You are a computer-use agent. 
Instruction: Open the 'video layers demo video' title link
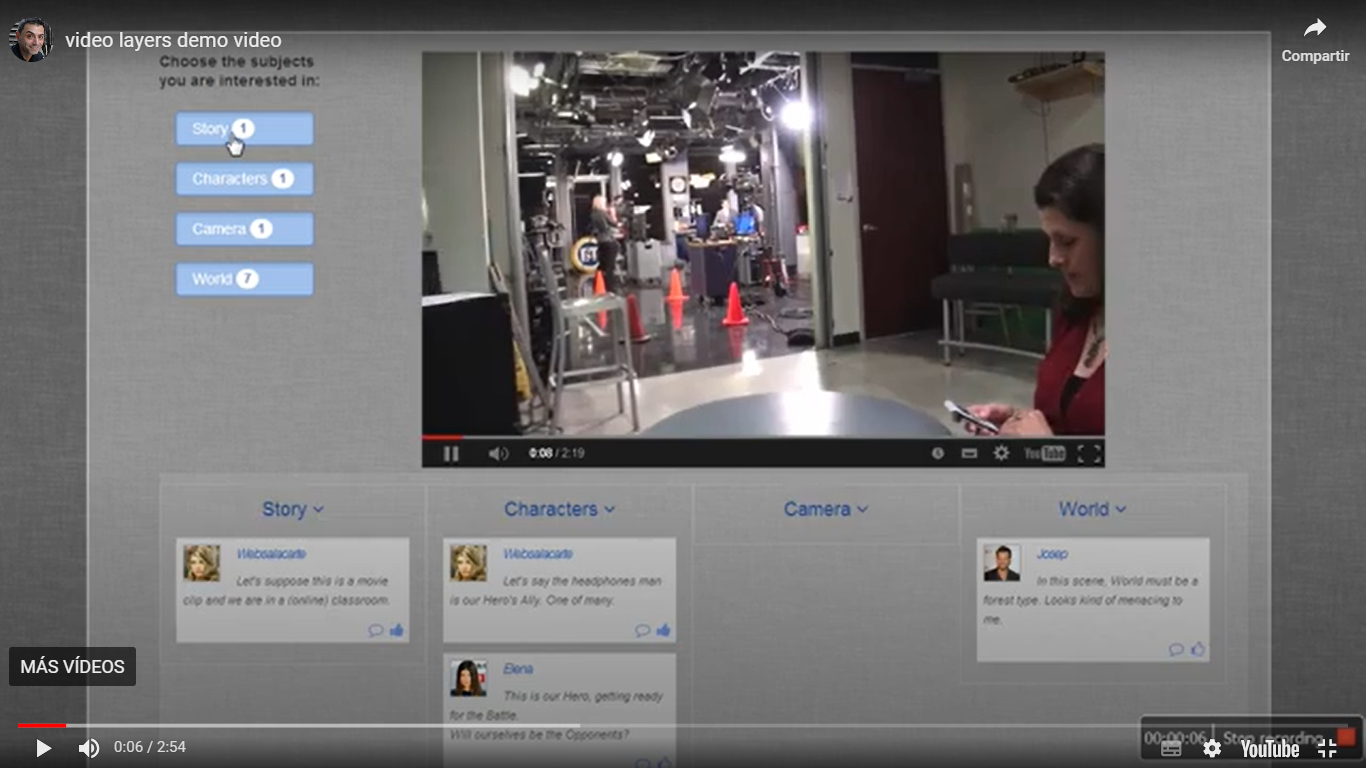pyautogui.click(x=173, y=40)
